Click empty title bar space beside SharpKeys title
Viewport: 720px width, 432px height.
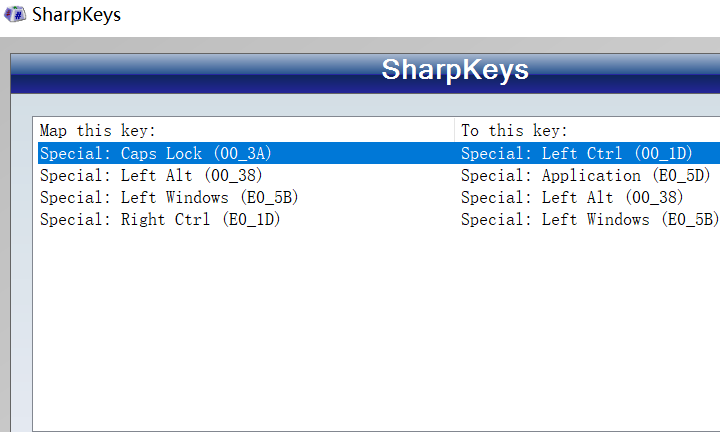click(x=413, y=16)
